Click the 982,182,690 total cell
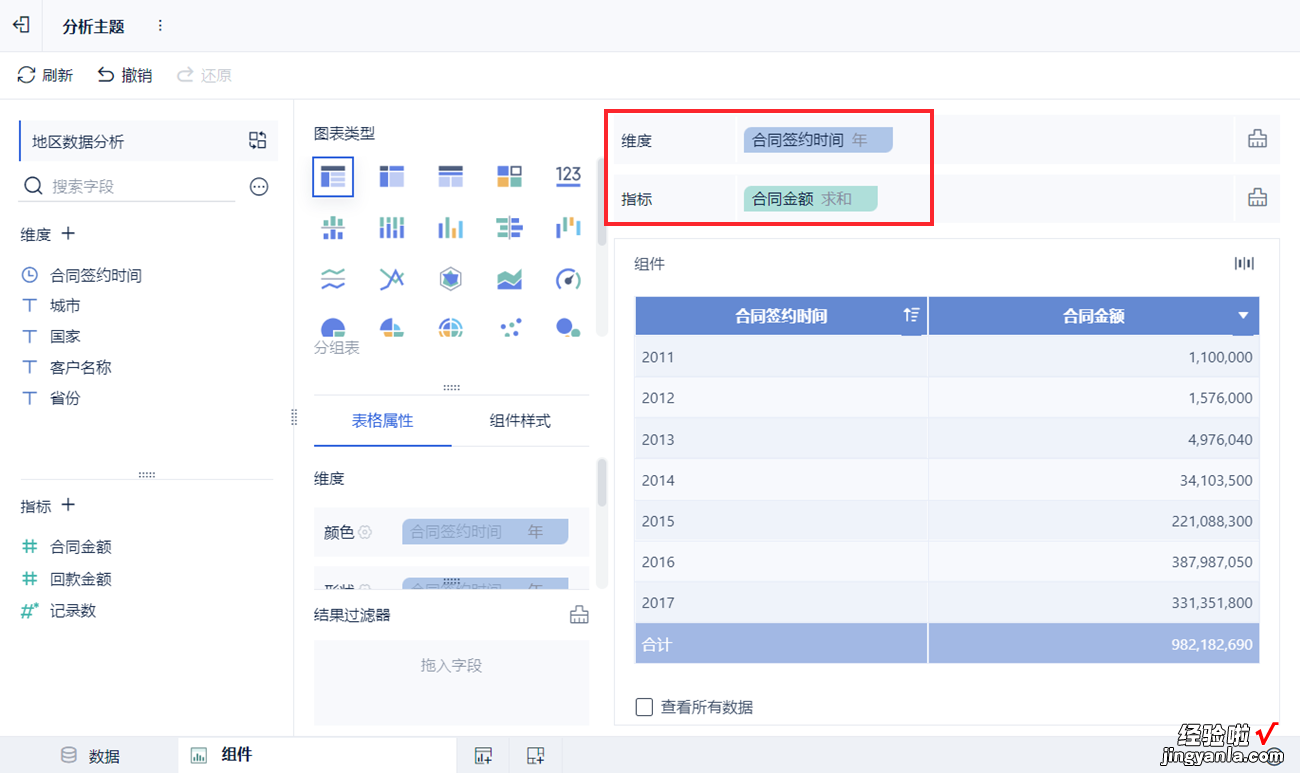 (x=1094, y=644)
